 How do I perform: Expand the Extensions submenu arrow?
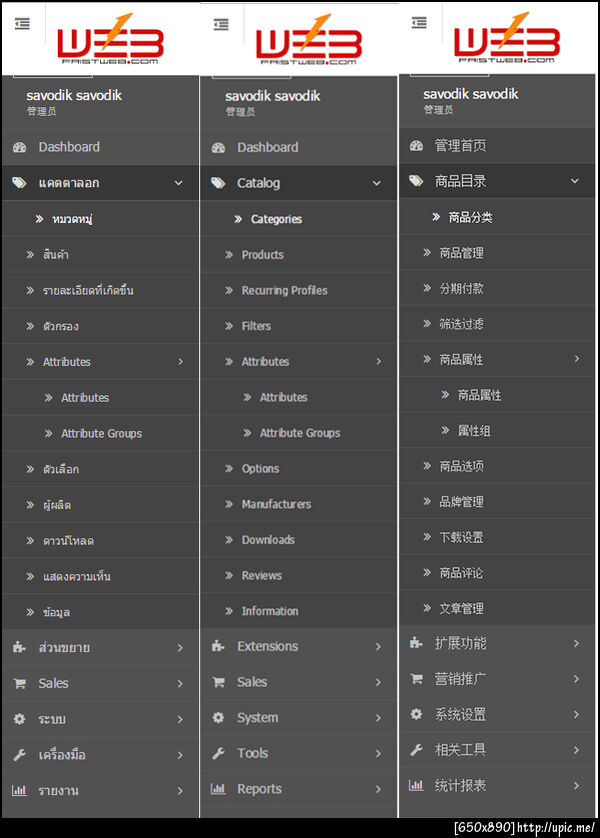pos(378,647)
